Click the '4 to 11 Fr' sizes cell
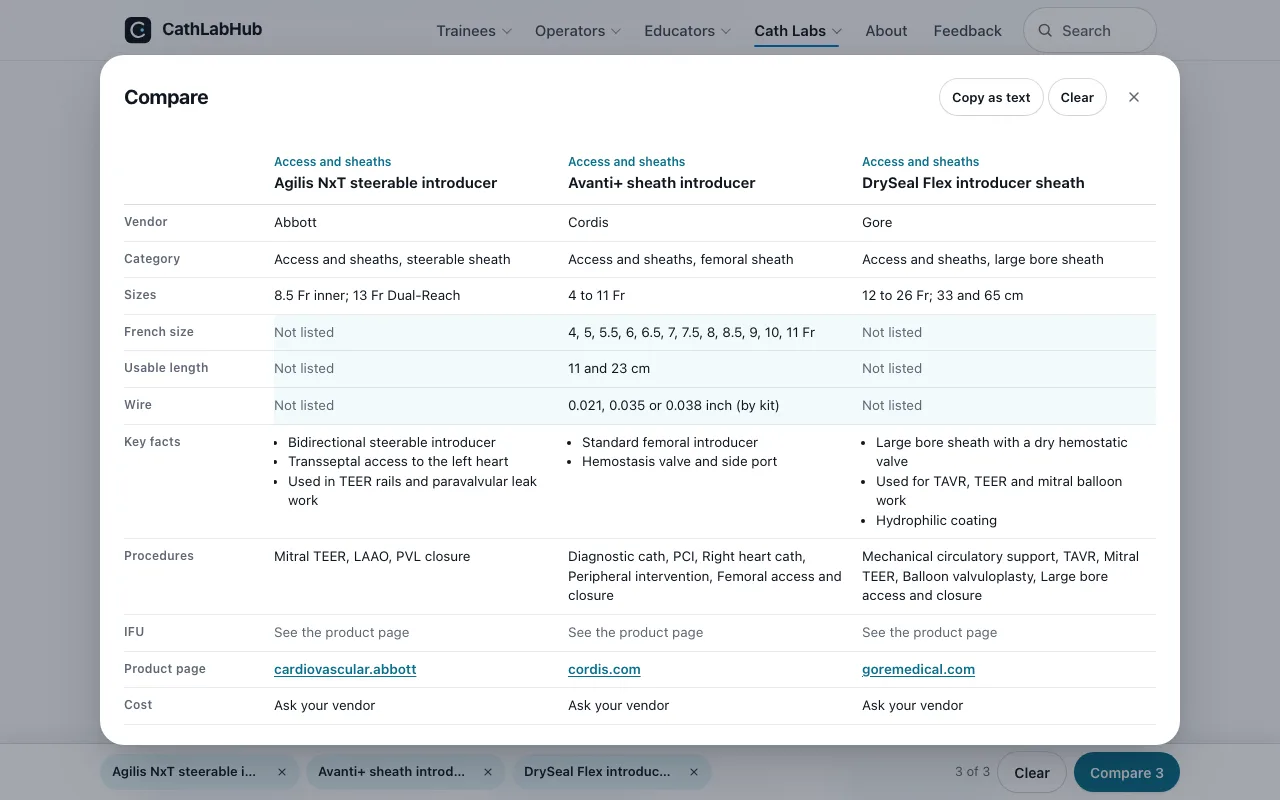The image size is (1280, 800). [x=597, y=295]
